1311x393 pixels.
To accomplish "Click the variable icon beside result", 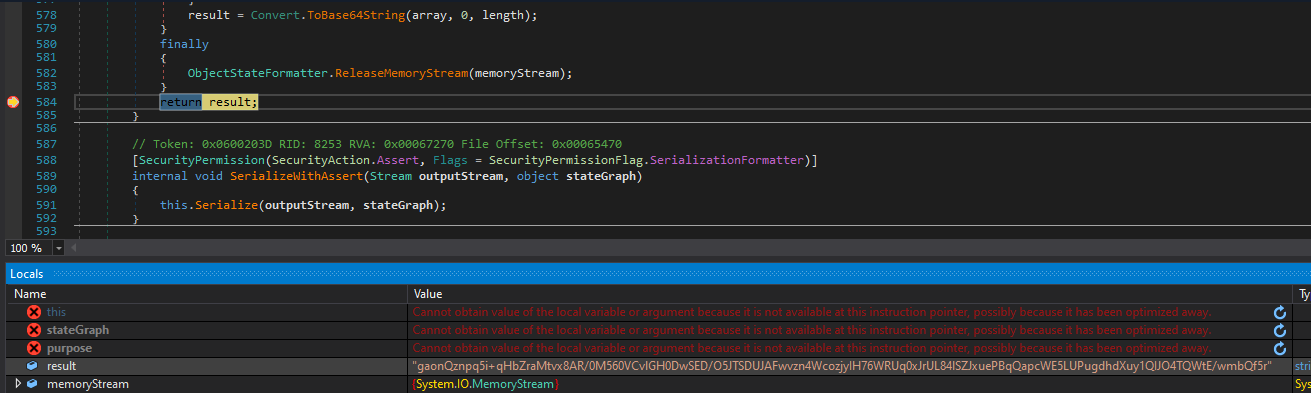I will tap(33, 366).
